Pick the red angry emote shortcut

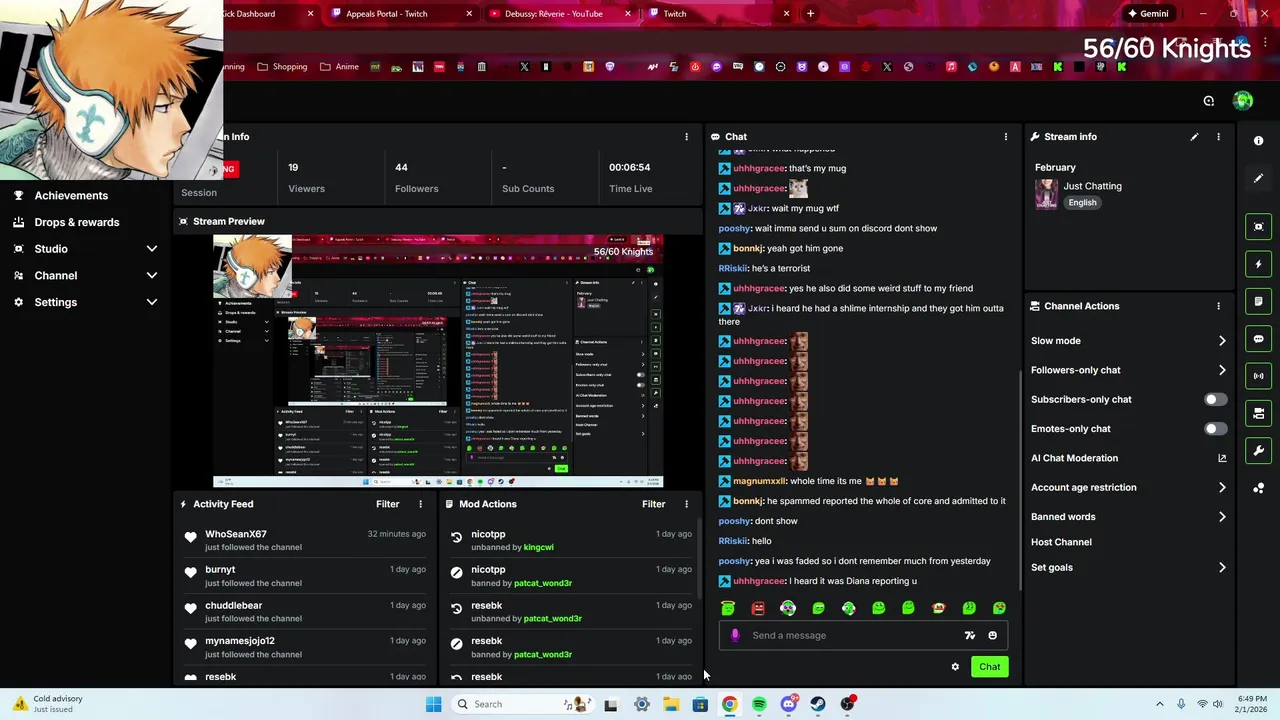tap(758, 608)
